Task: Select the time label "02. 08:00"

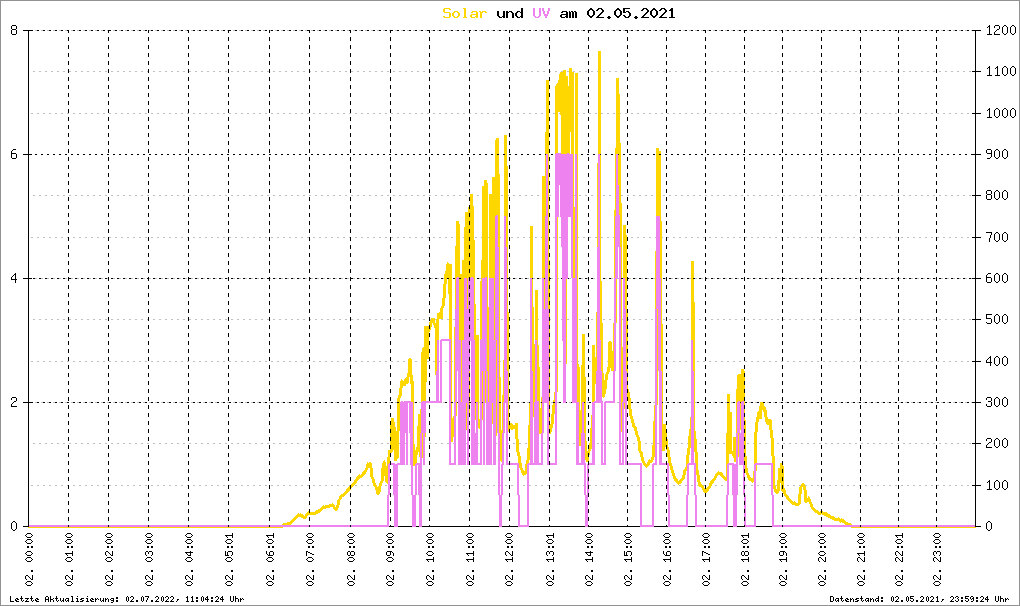Action: click(351, 559)
